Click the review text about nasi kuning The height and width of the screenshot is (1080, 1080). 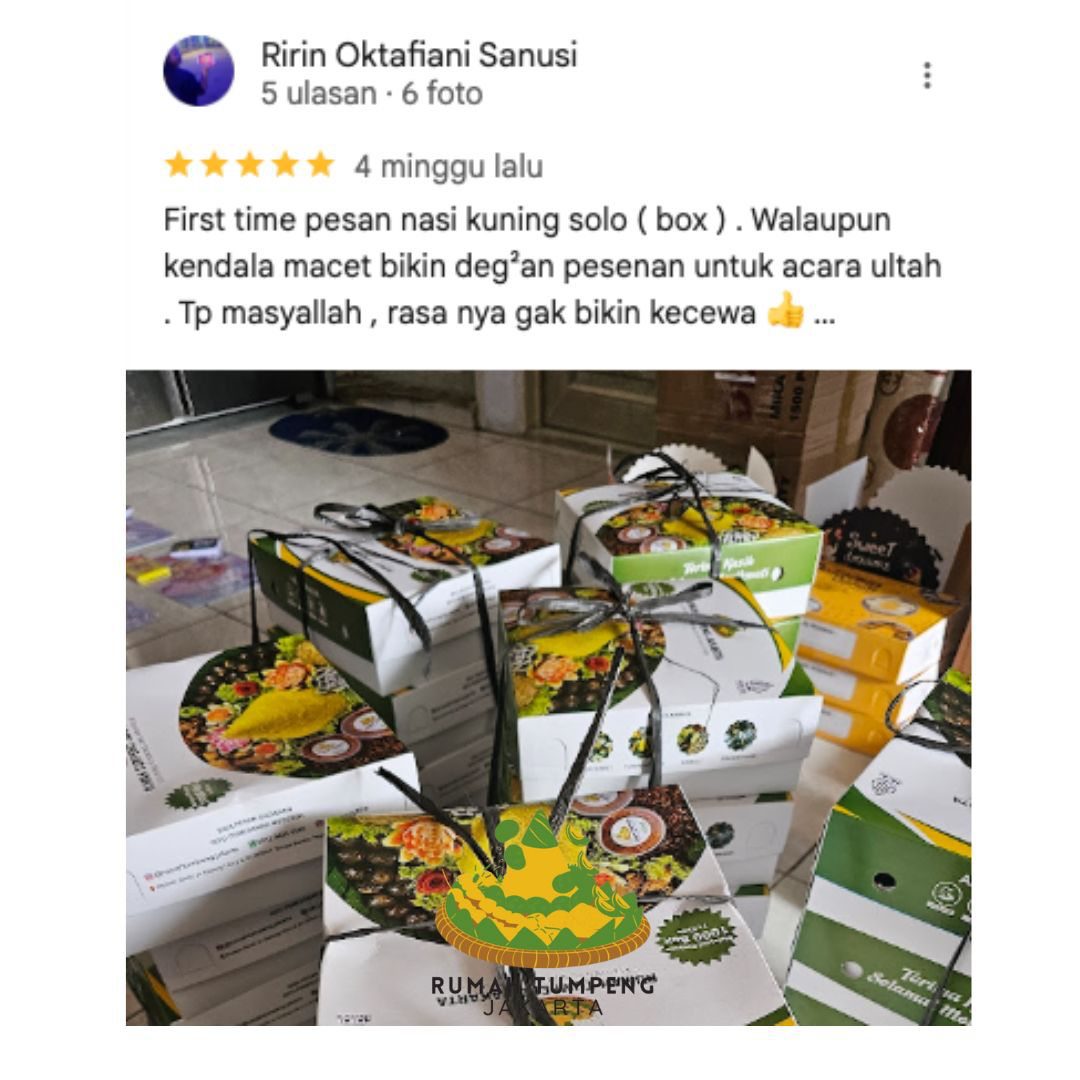click(552, 267)
